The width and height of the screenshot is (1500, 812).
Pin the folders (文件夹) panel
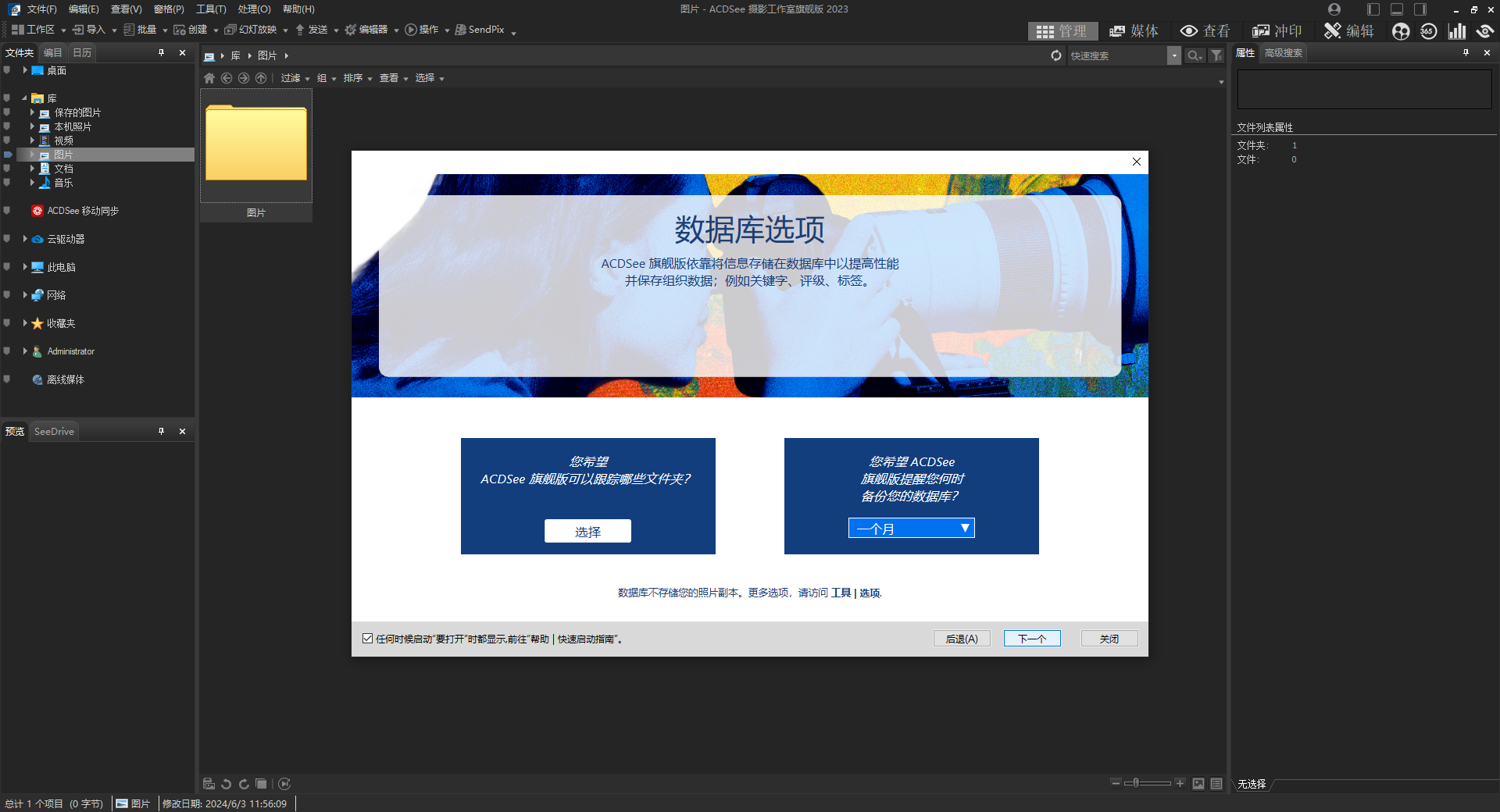[x=162, y=53]
